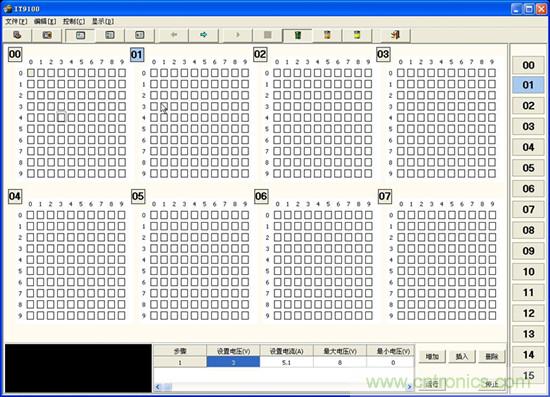The height and width of the screenshot is (397, 550).
Task: Select the 02 group header label
Action: pyautogui.click(x=260, y=54)
